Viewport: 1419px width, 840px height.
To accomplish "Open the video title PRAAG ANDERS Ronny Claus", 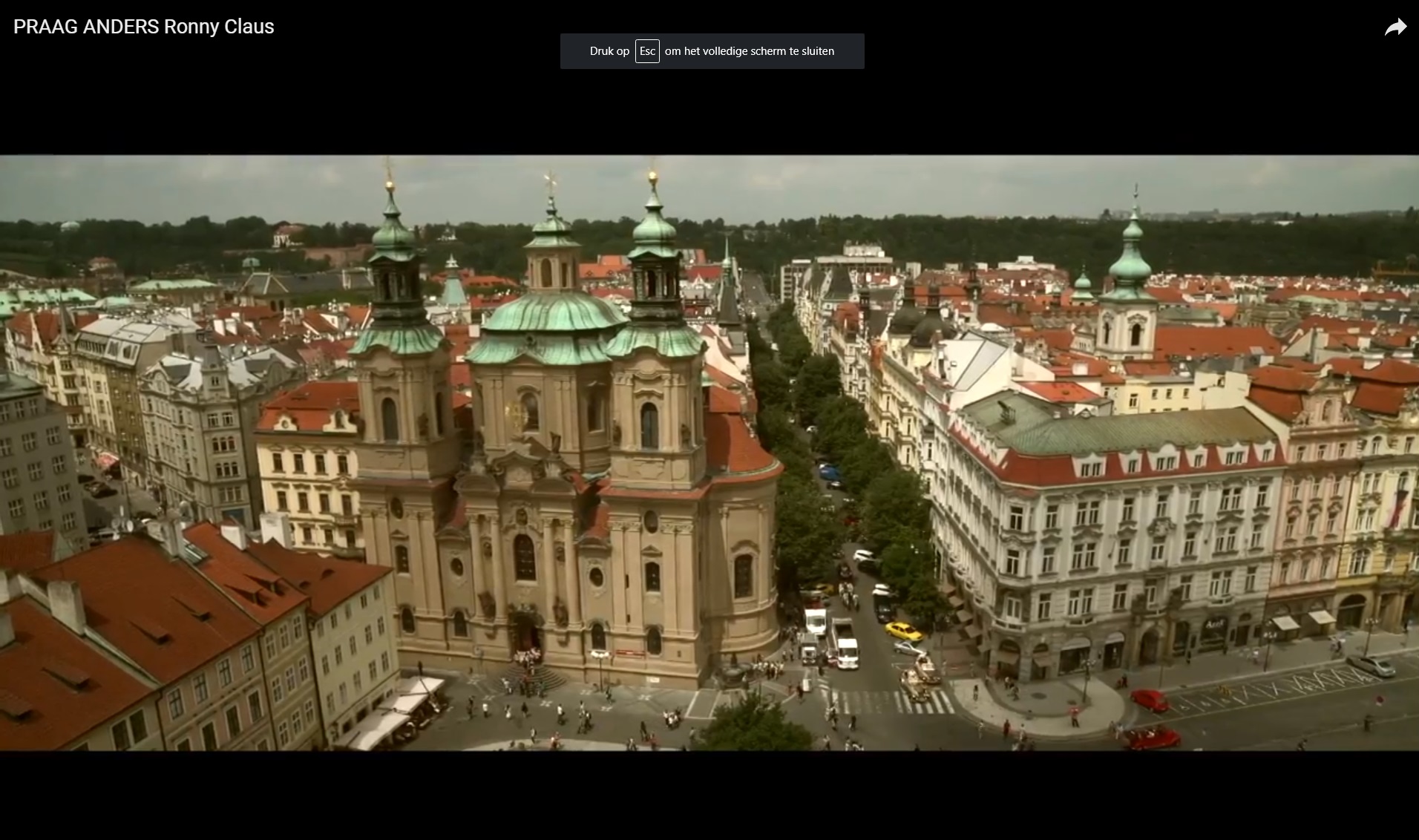I will tap(144, 27).
